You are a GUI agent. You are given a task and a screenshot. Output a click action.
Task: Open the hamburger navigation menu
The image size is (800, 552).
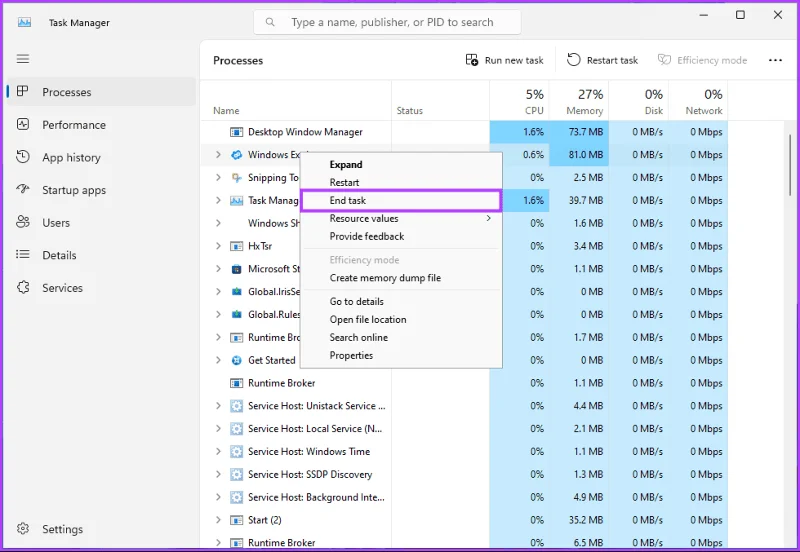click(23, 59)
